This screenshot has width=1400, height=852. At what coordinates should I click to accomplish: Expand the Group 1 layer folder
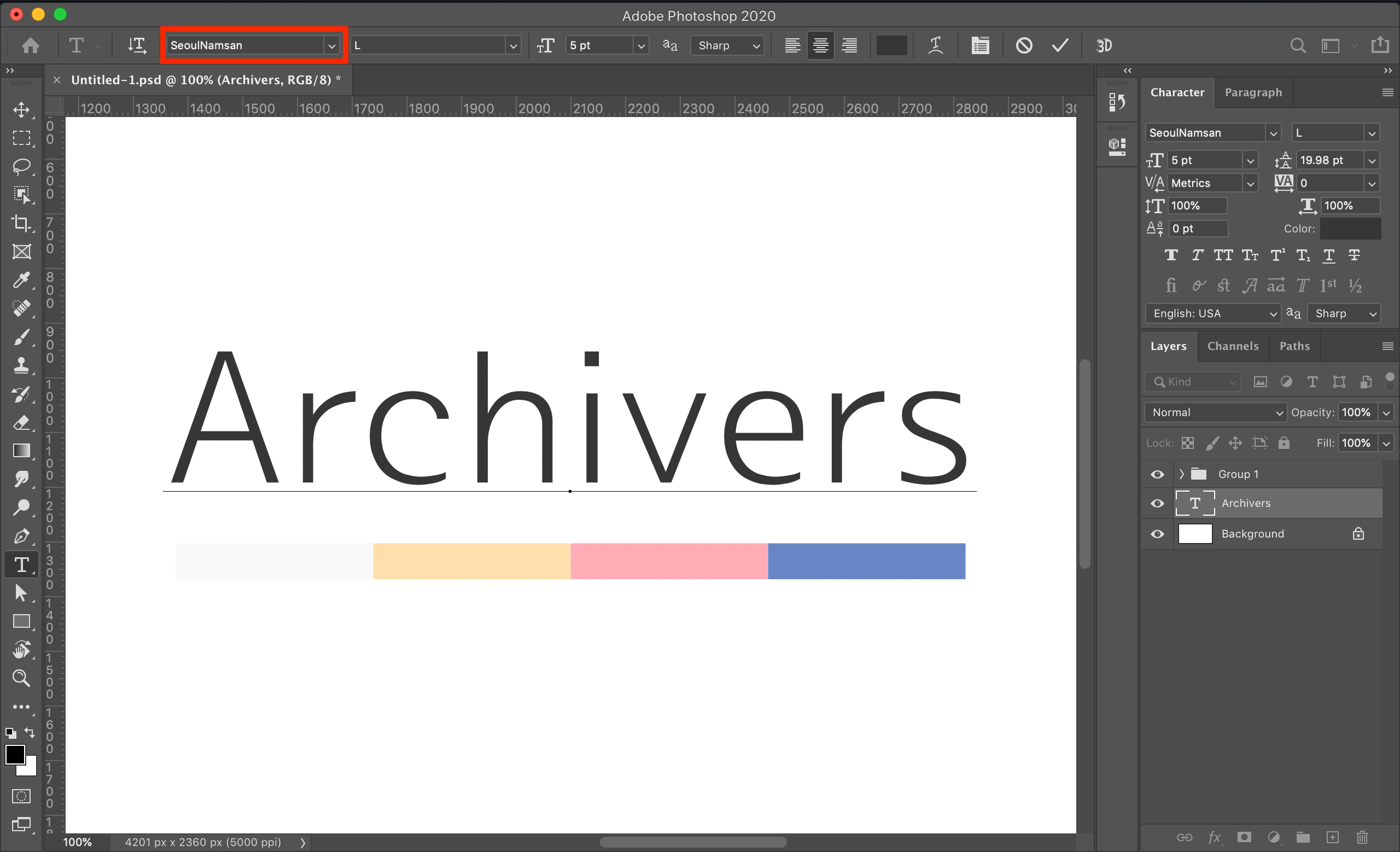click(1181, 474)
